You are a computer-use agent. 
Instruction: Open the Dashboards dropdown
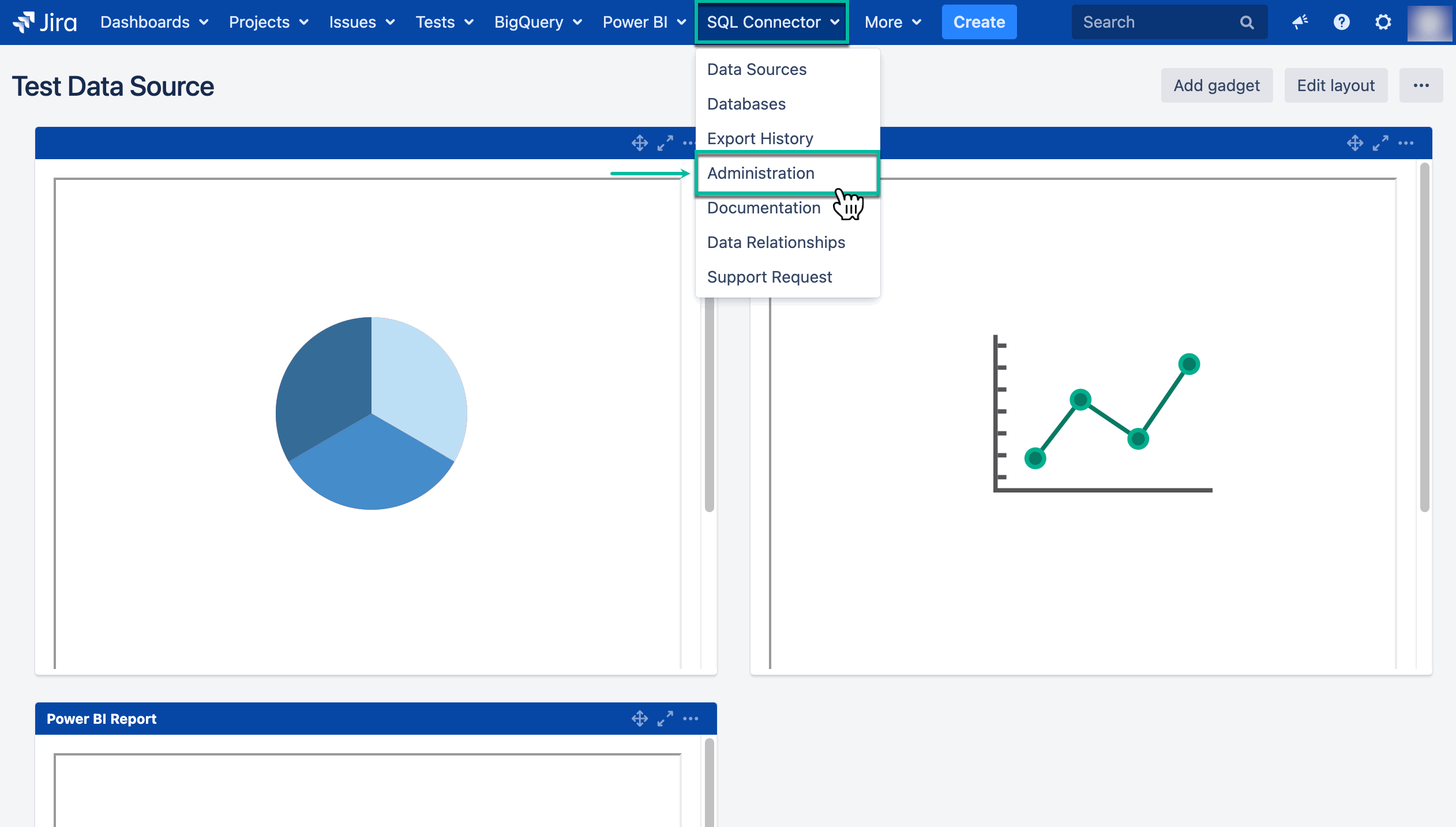click(153, 22)
